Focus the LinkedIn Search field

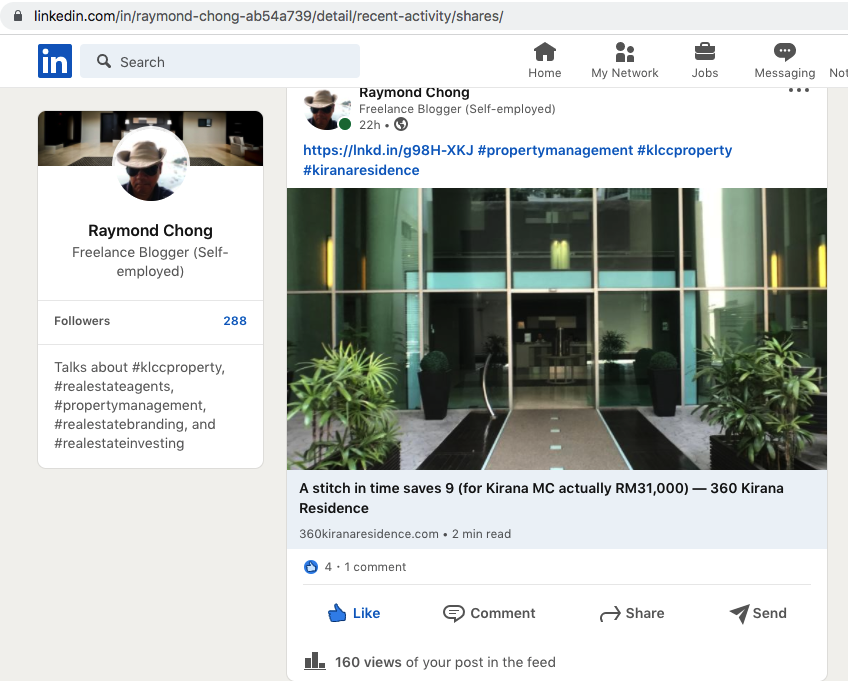220,61
